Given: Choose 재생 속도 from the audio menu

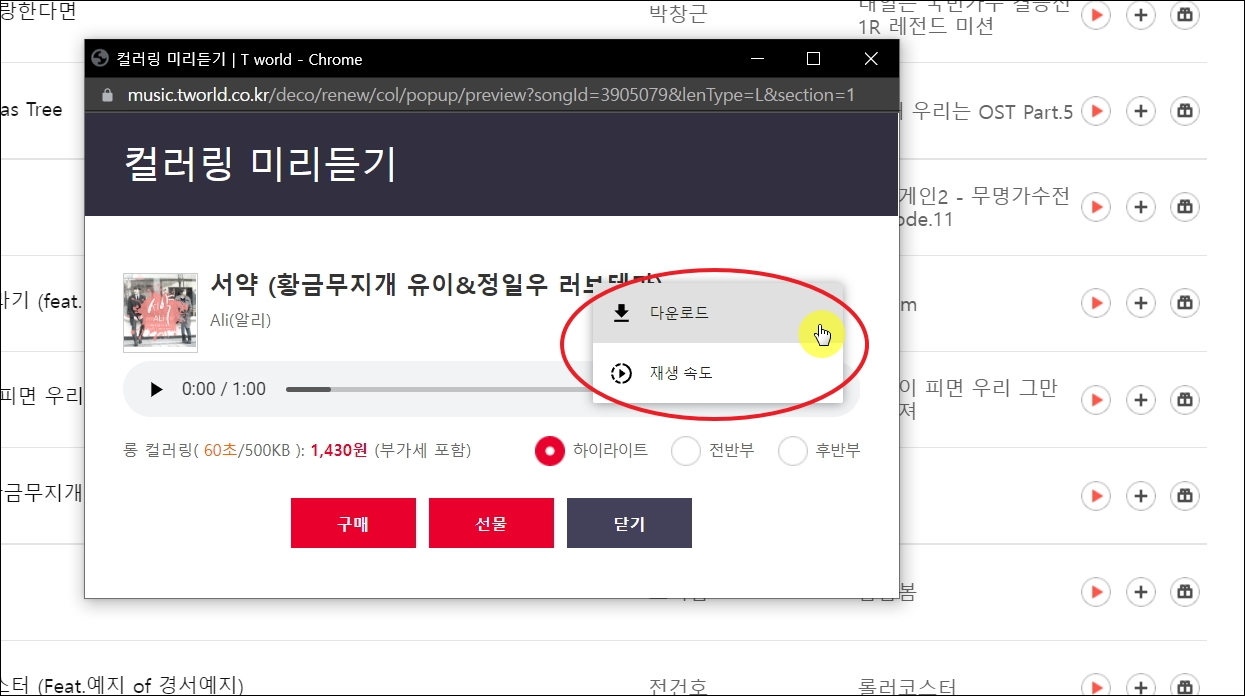Looking at the screenshot, I should pyautogui.click(x=718, y=373).
